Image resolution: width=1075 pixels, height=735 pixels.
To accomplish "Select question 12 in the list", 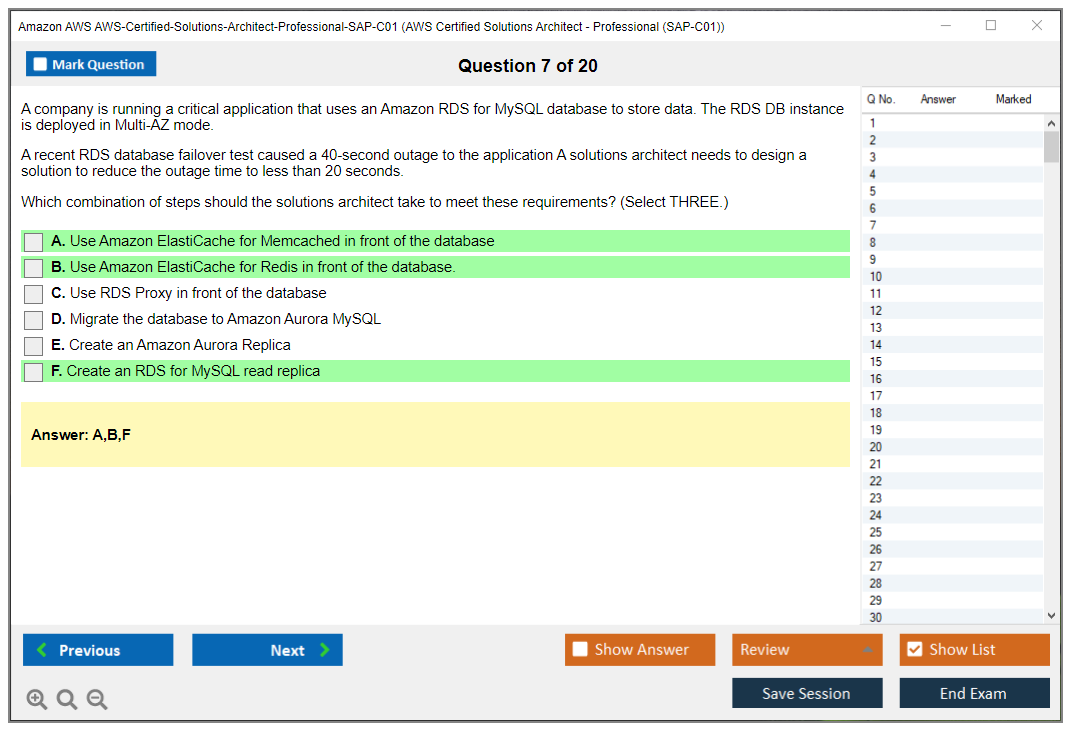I will point(876,311).
